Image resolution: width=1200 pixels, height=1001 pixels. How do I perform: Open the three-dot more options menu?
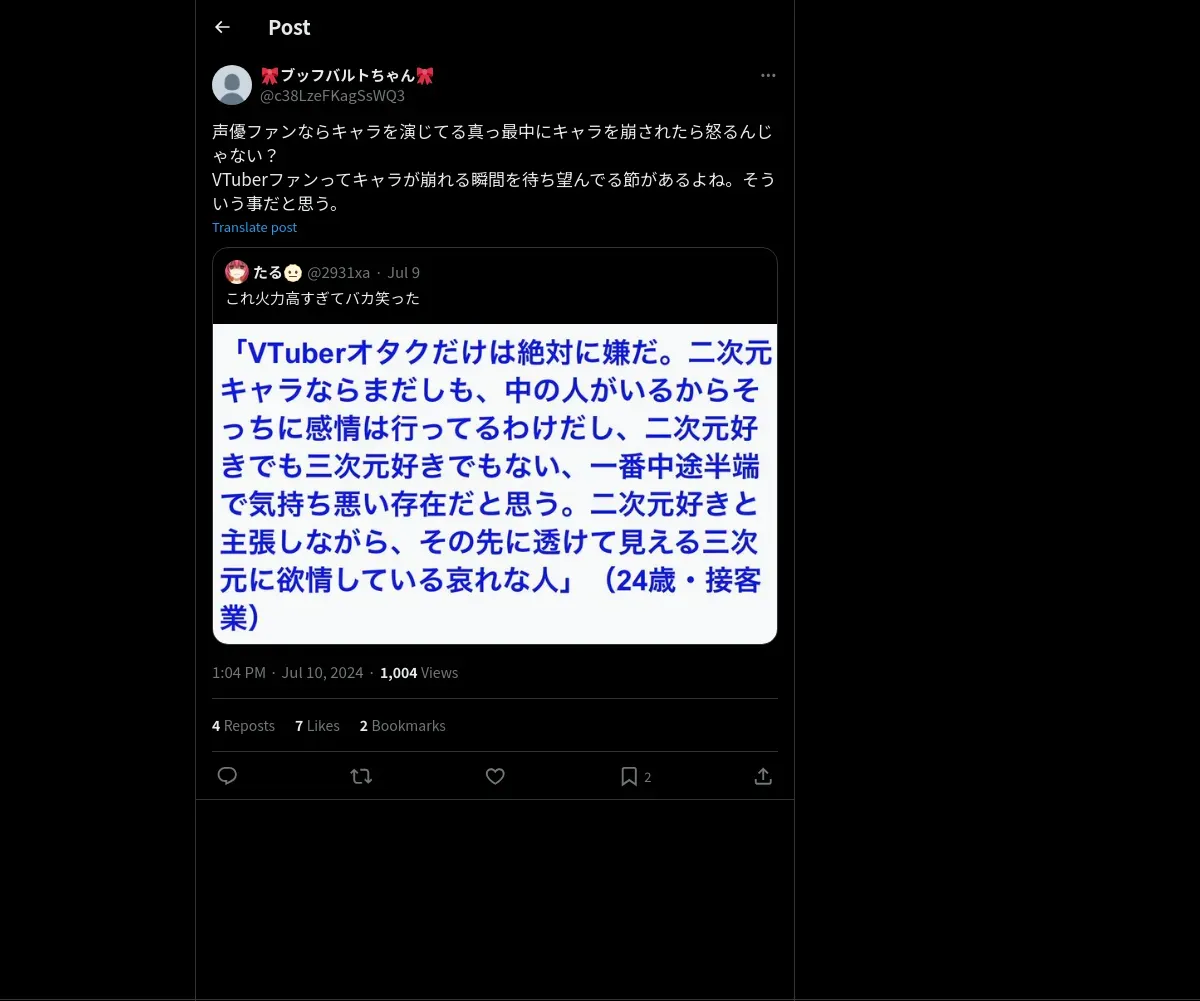(768, 75)
